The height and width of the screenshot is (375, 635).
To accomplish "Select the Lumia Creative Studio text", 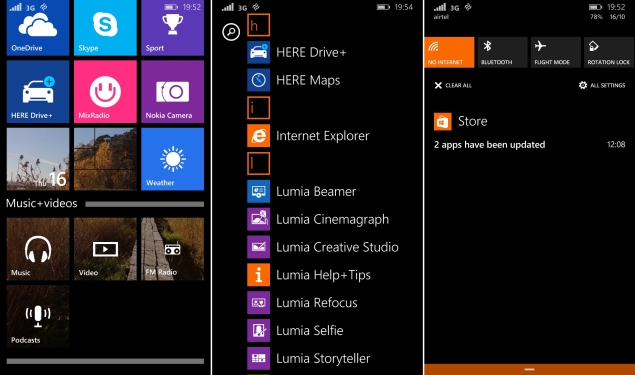I will click(x=337, y=247).
